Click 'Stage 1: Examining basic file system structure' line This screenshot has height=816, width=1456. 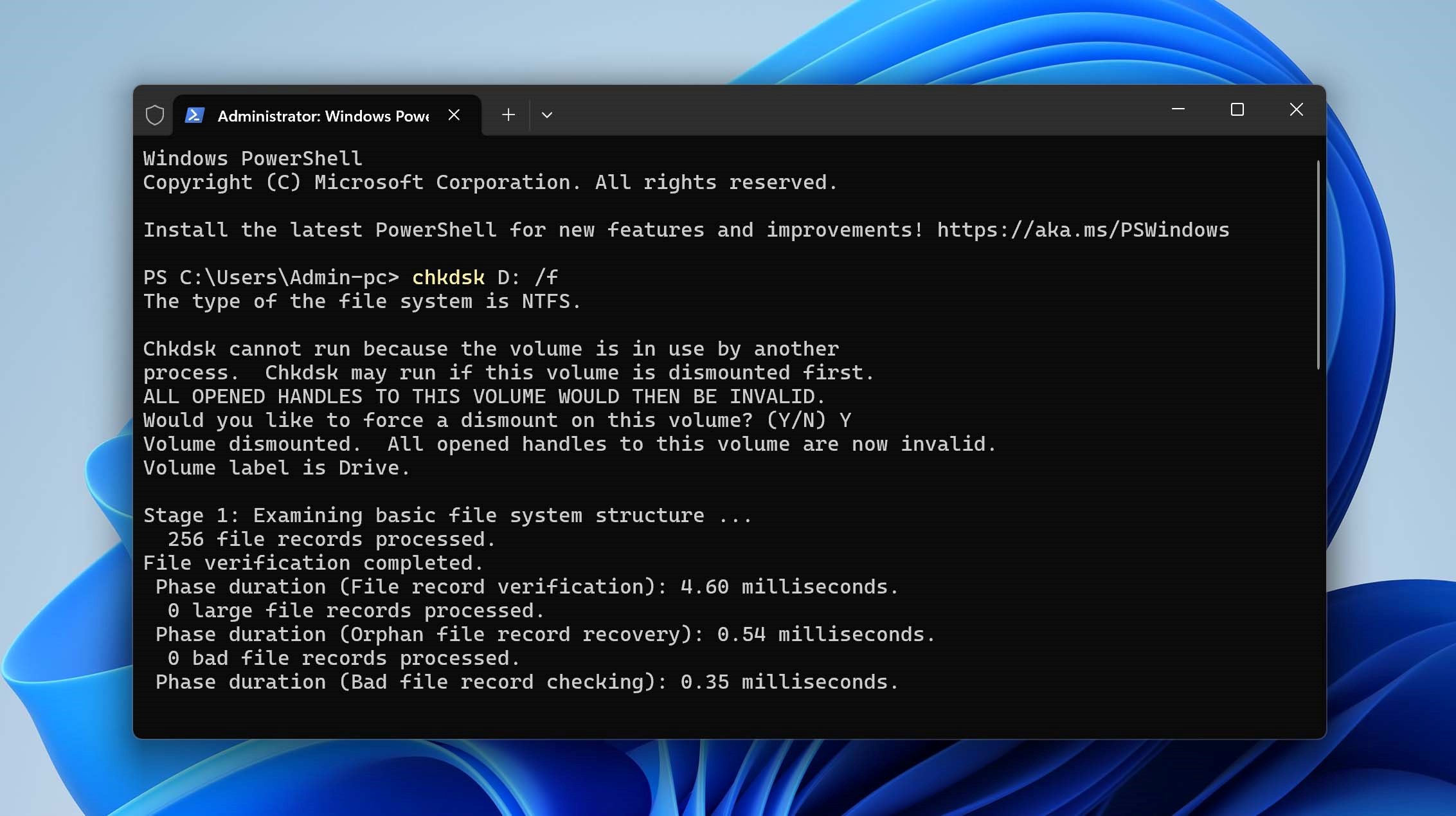click(447, 515)
